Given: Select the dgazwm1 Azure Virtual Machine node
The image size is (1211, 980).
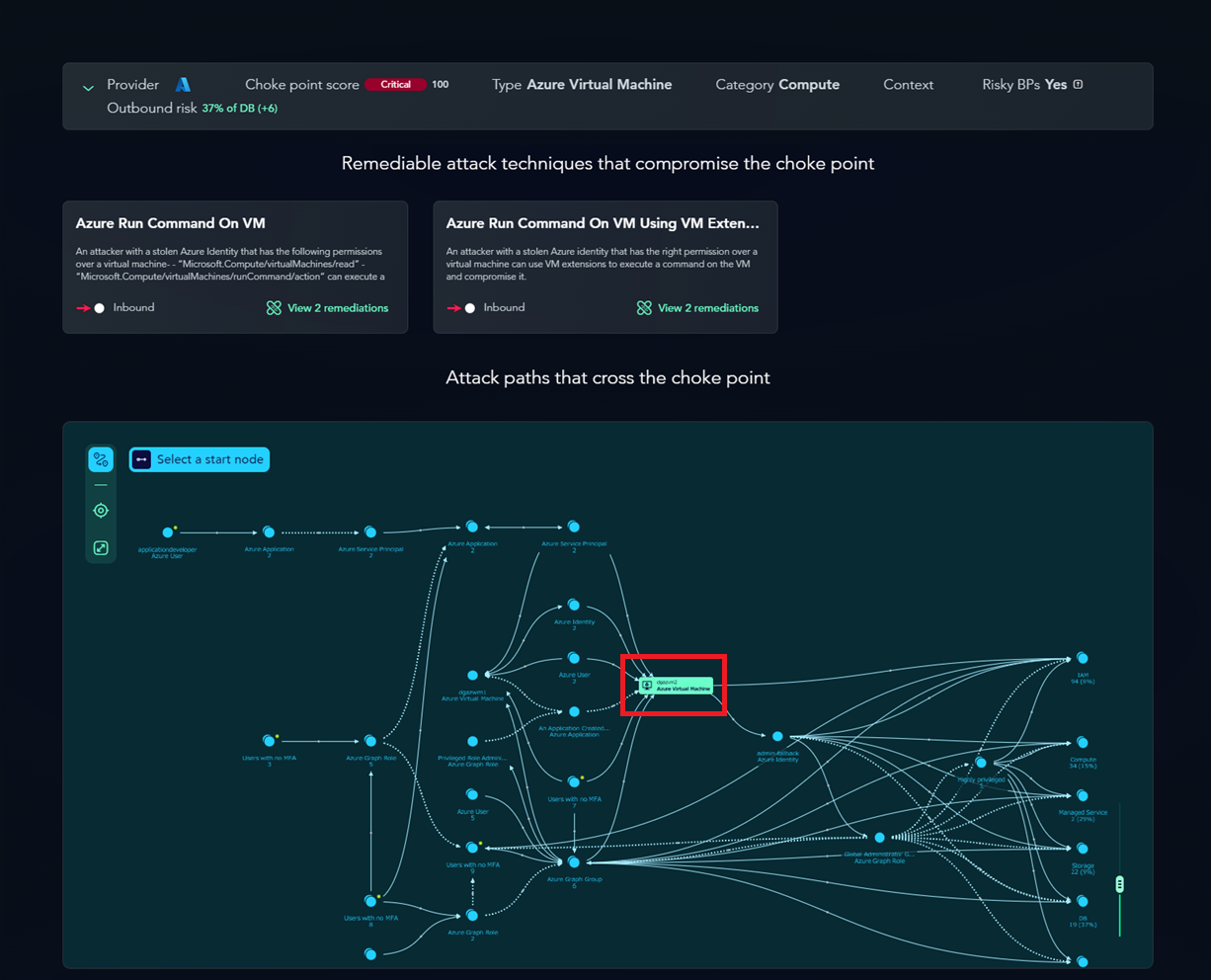Looking at the screenshot, I should 472,676.
